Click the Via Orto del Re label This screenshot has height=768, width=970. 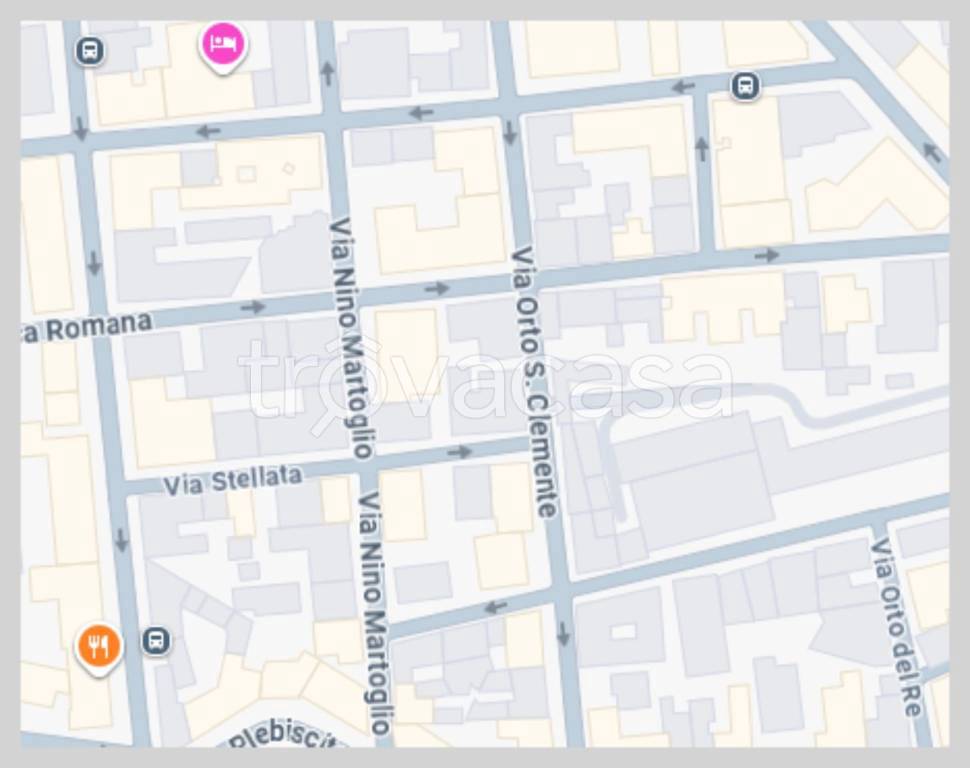point(896,628)
